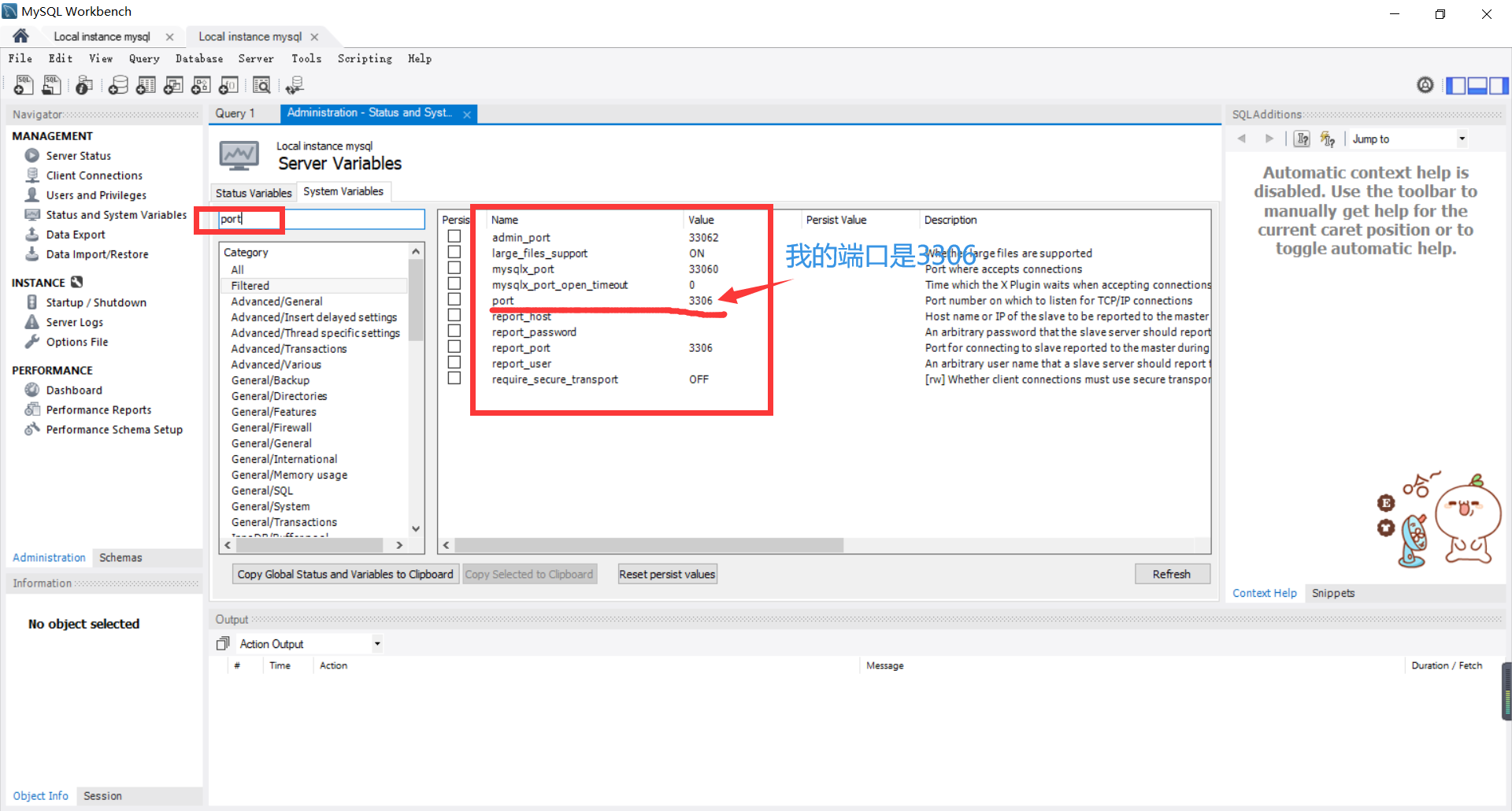
Task: Open the home screen icon
Action: pos(21,36)
